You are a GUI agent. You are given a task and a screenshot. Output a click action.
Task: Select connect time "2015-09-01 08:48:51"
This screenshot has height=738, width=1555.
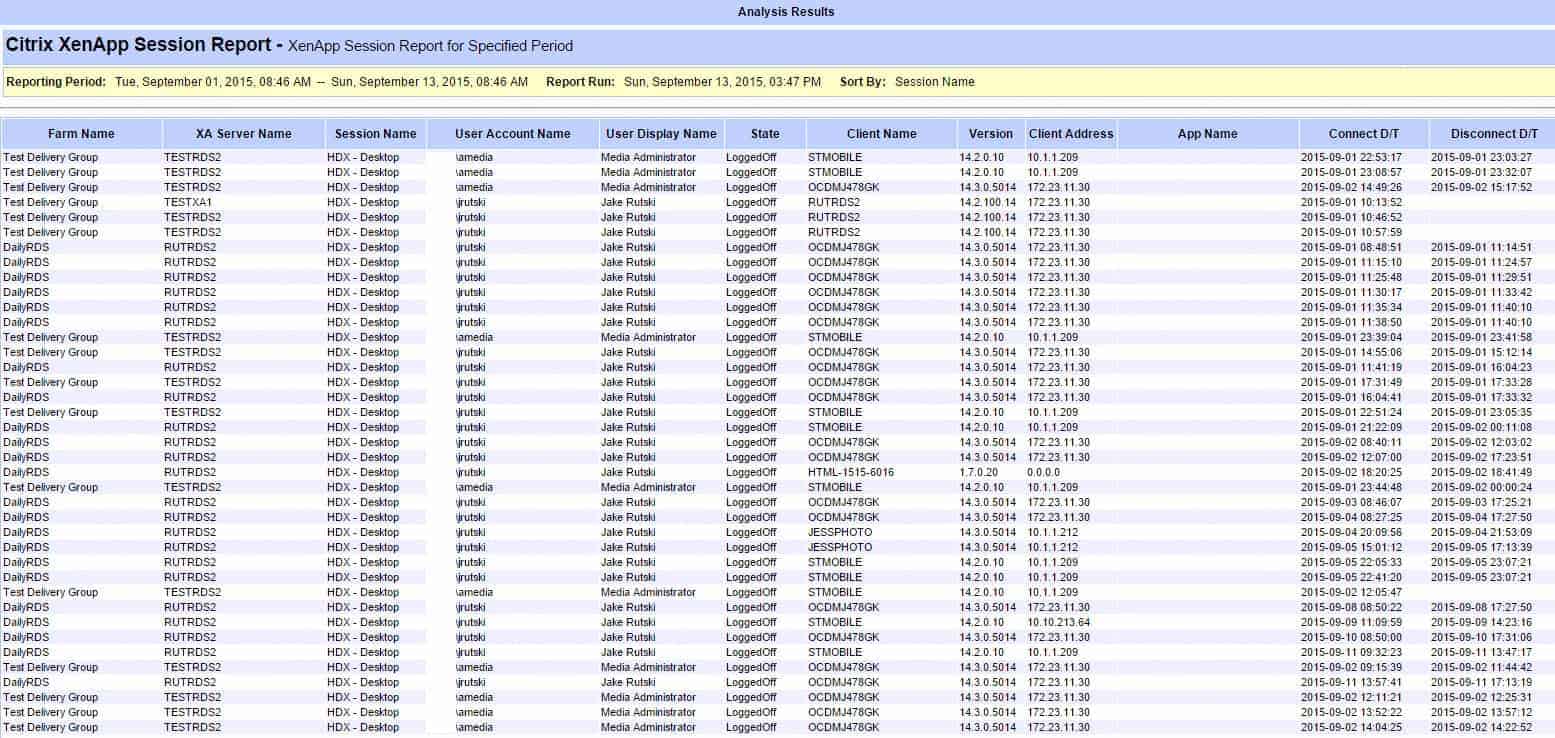1351,247
